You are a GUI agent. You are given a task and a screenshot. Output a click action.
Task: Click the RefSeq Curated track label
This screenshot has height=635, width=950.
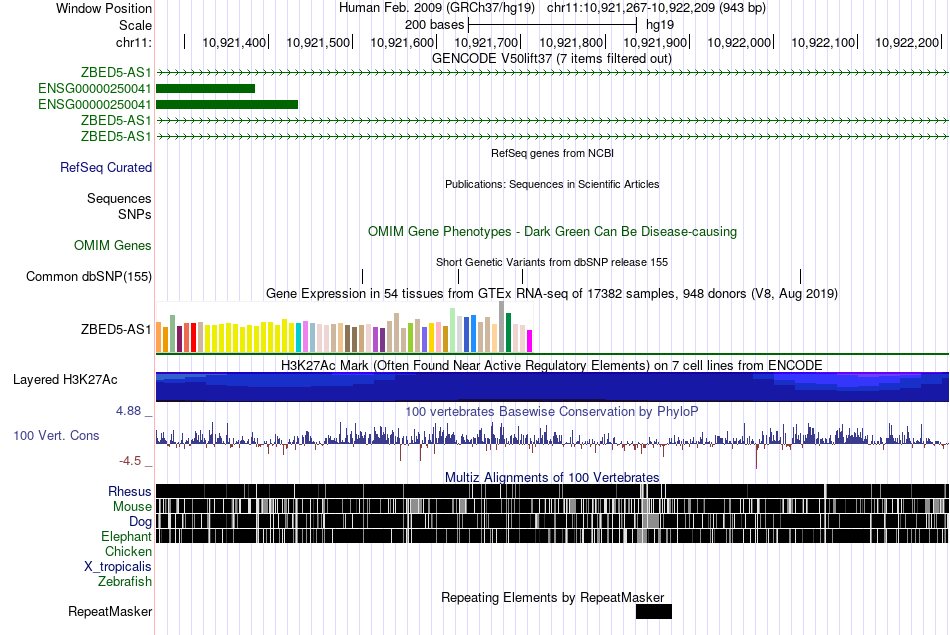(106, 167)
